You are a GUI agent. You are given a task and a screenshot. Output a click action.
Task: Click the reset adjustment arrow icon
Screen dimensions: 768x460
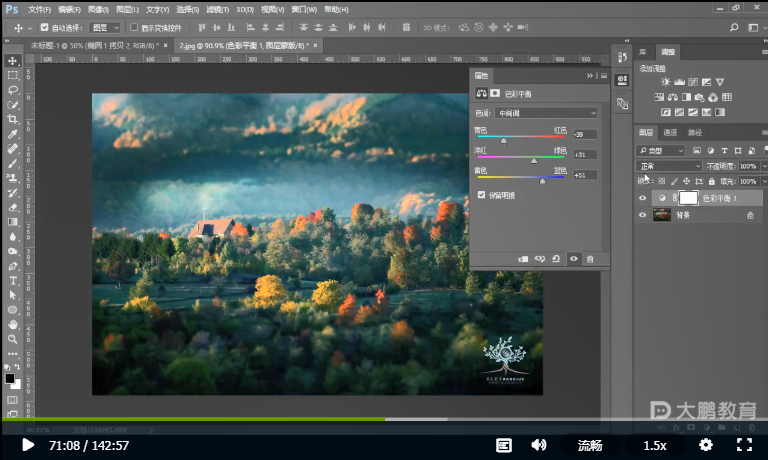556,259
